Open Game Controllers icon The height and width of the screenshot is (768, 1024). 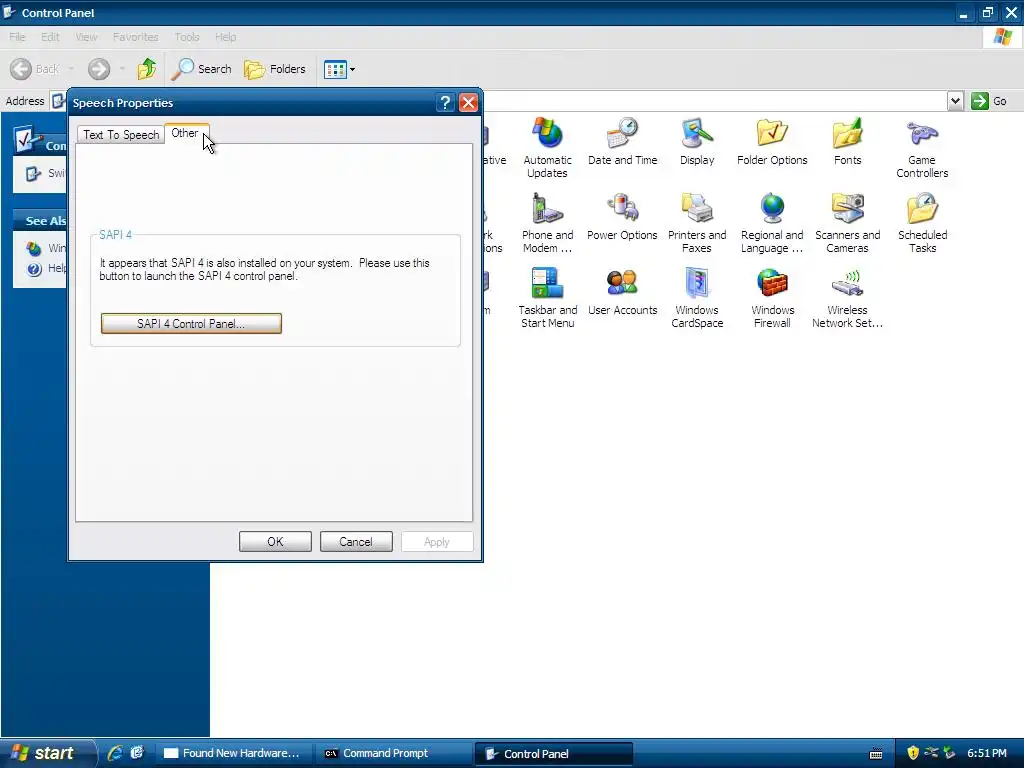point(922,148)
